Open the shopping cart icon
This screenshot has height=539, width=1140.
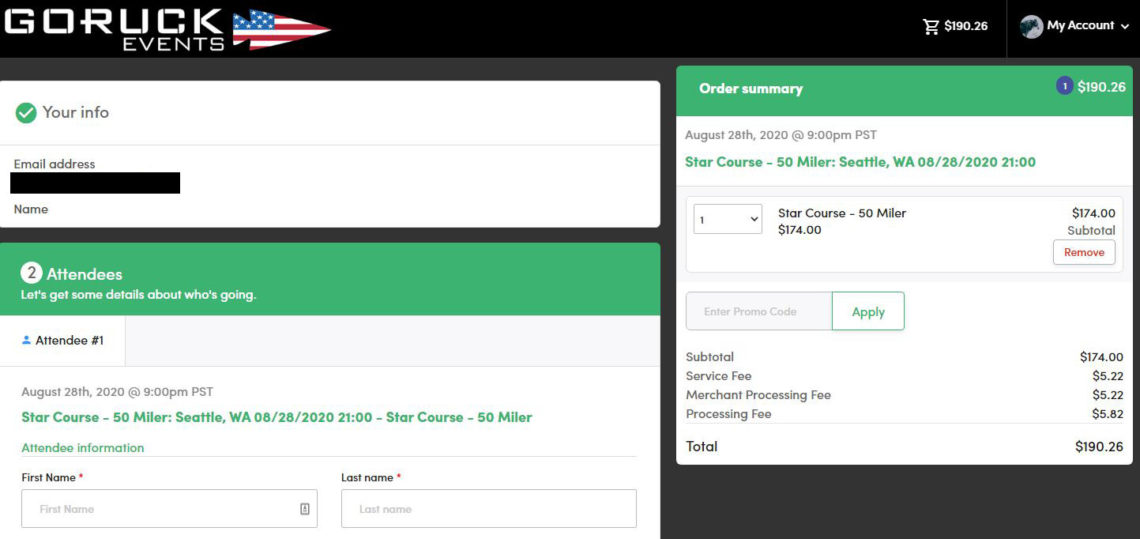pyautogui.click(x=931, y=27)
